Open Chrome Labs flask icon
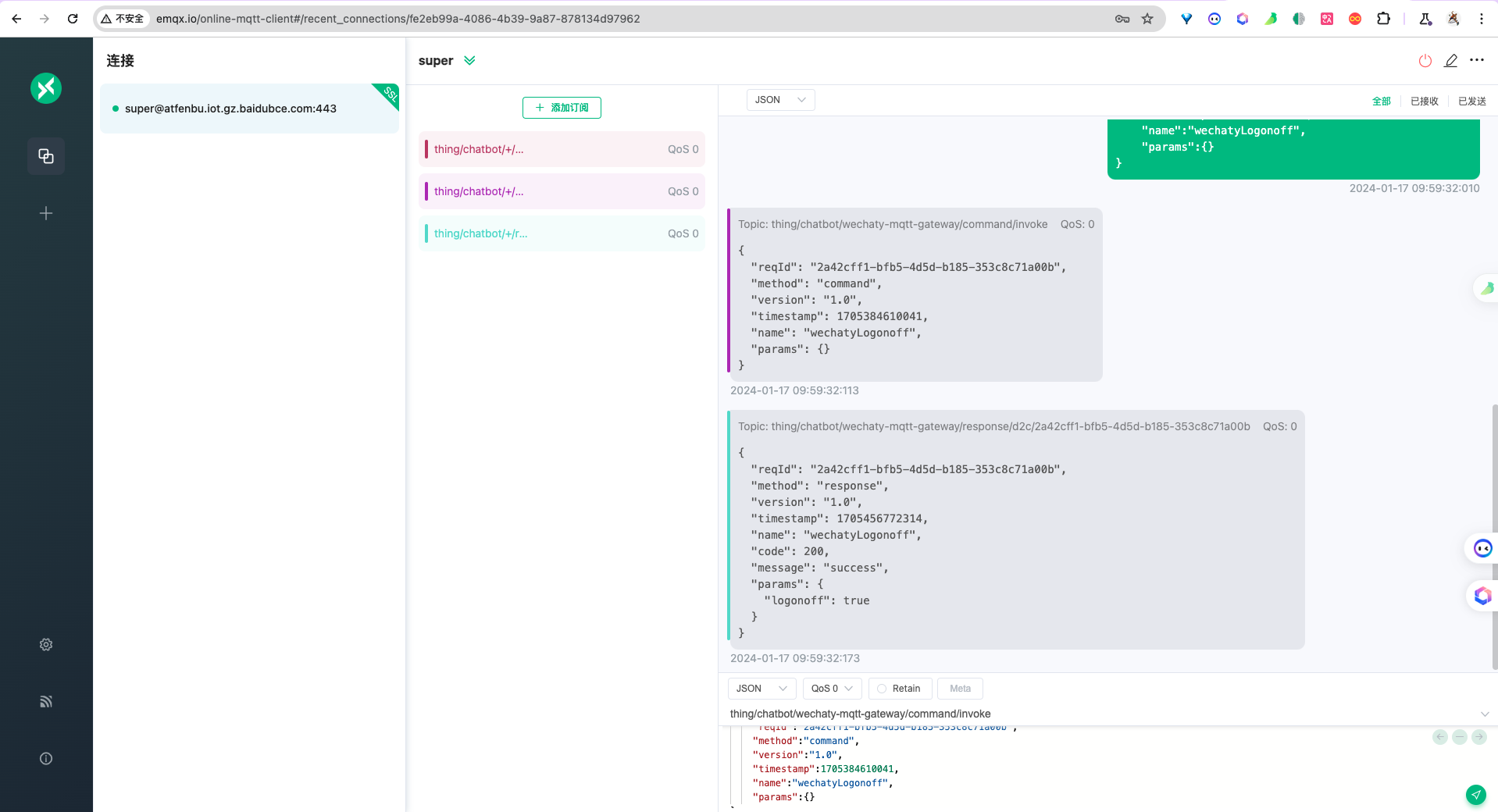This screenshot has width=1498, height=812. tap(1425, 19)
